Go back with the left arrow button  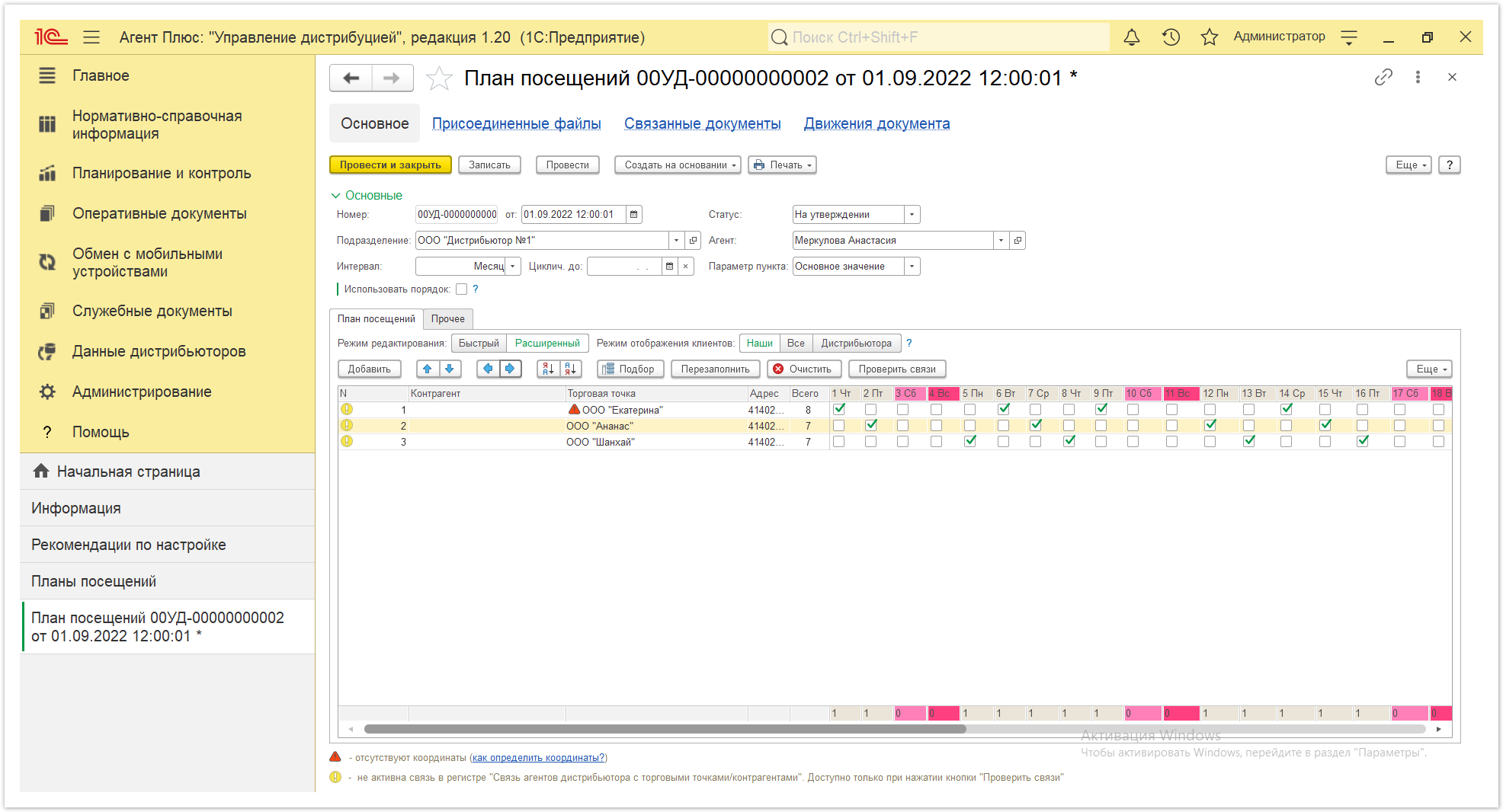click(x=351, y=78)
